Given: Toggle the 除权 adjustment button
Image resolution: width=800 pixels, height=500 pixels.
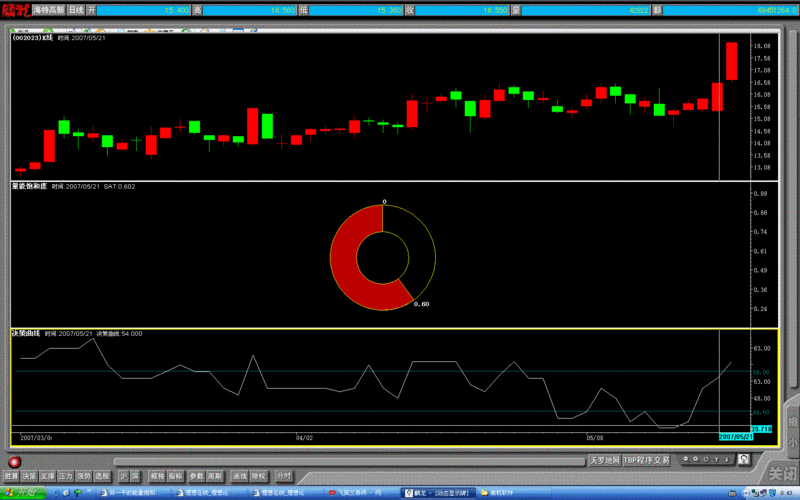Looking at the screenshot, I should click(x=258, y=476).
